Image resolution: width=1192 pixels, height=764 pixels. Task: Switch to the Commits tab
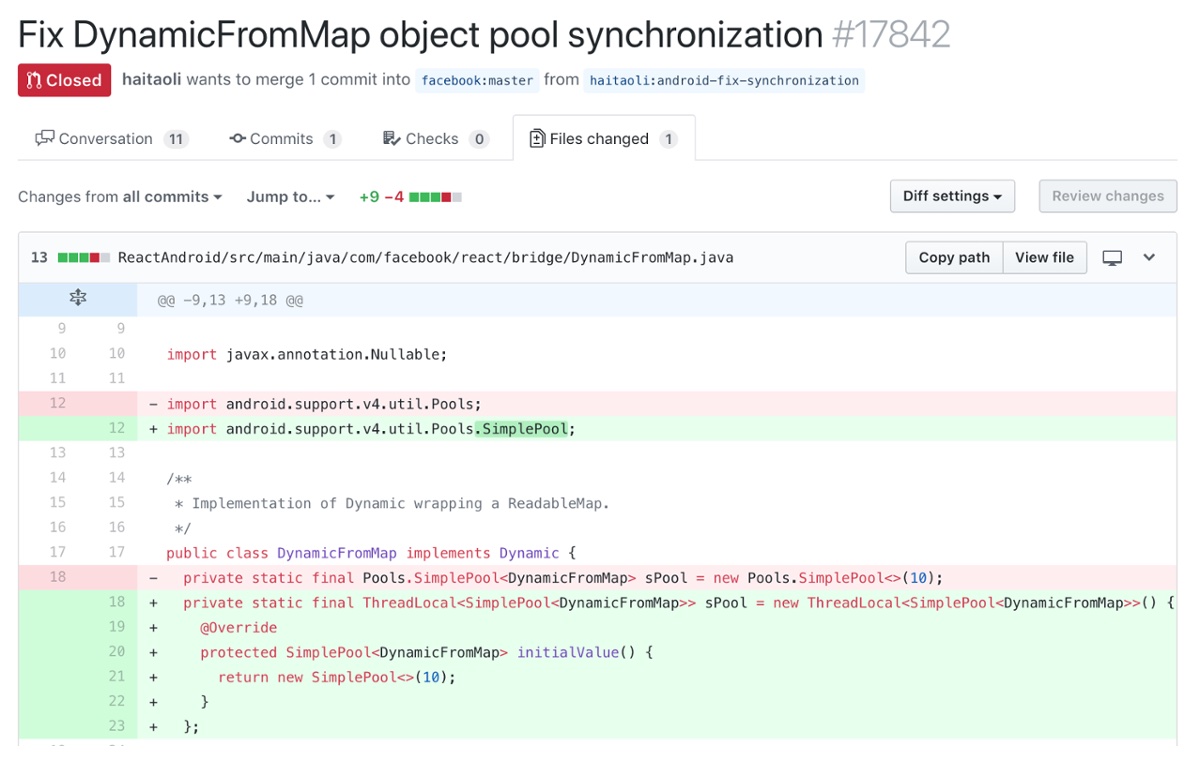pyautogui.click(x=284, y=138)
